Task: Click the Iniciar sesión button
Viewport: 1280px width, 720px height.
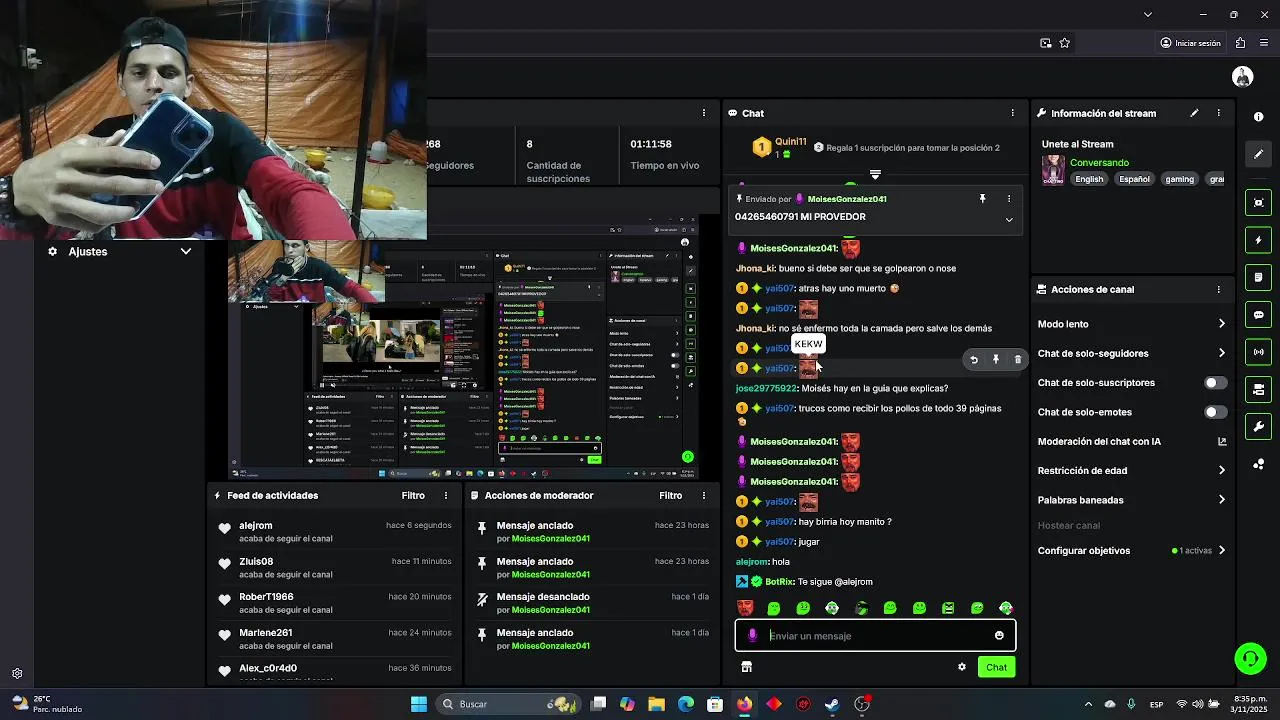Action: [x=1190, y=43]
